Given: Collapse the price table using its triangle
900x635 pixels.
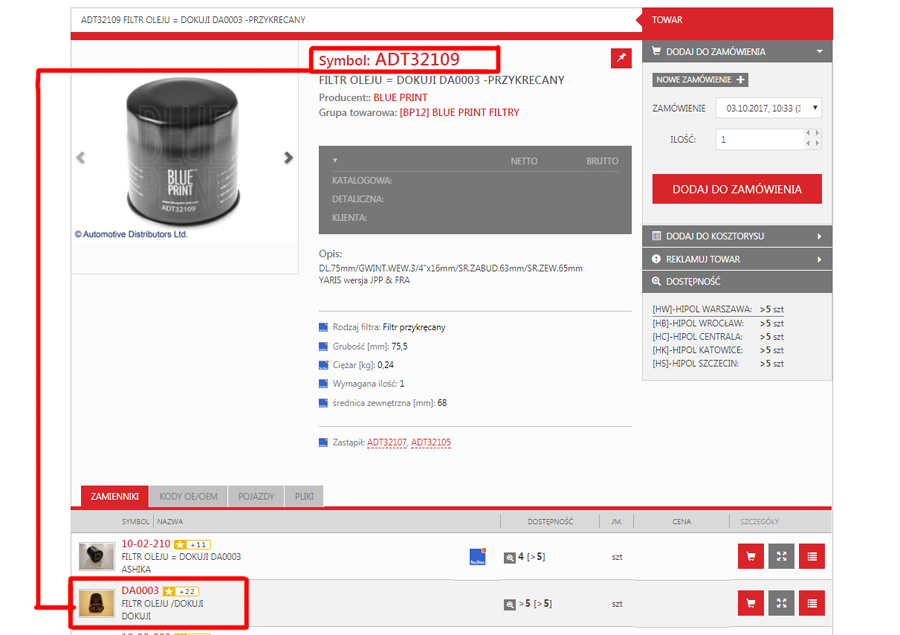Looking at the screenshot, I should [x=335, y=160].
